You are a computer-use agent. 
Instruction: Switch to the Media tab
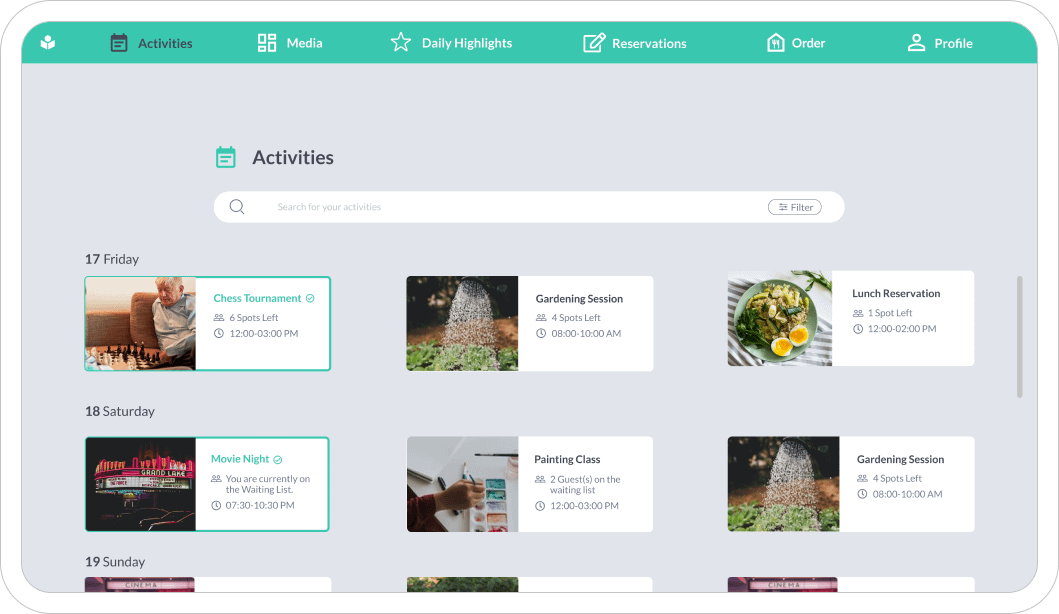click(304, 43)
